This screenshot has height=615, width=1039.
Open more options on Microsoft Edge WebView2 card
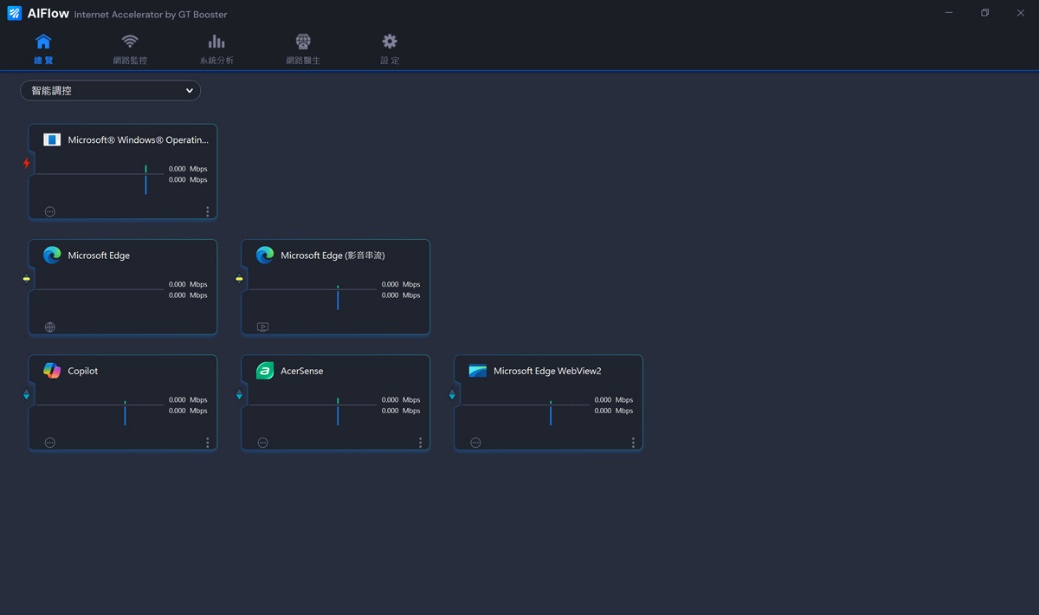(x=633, y=442)
